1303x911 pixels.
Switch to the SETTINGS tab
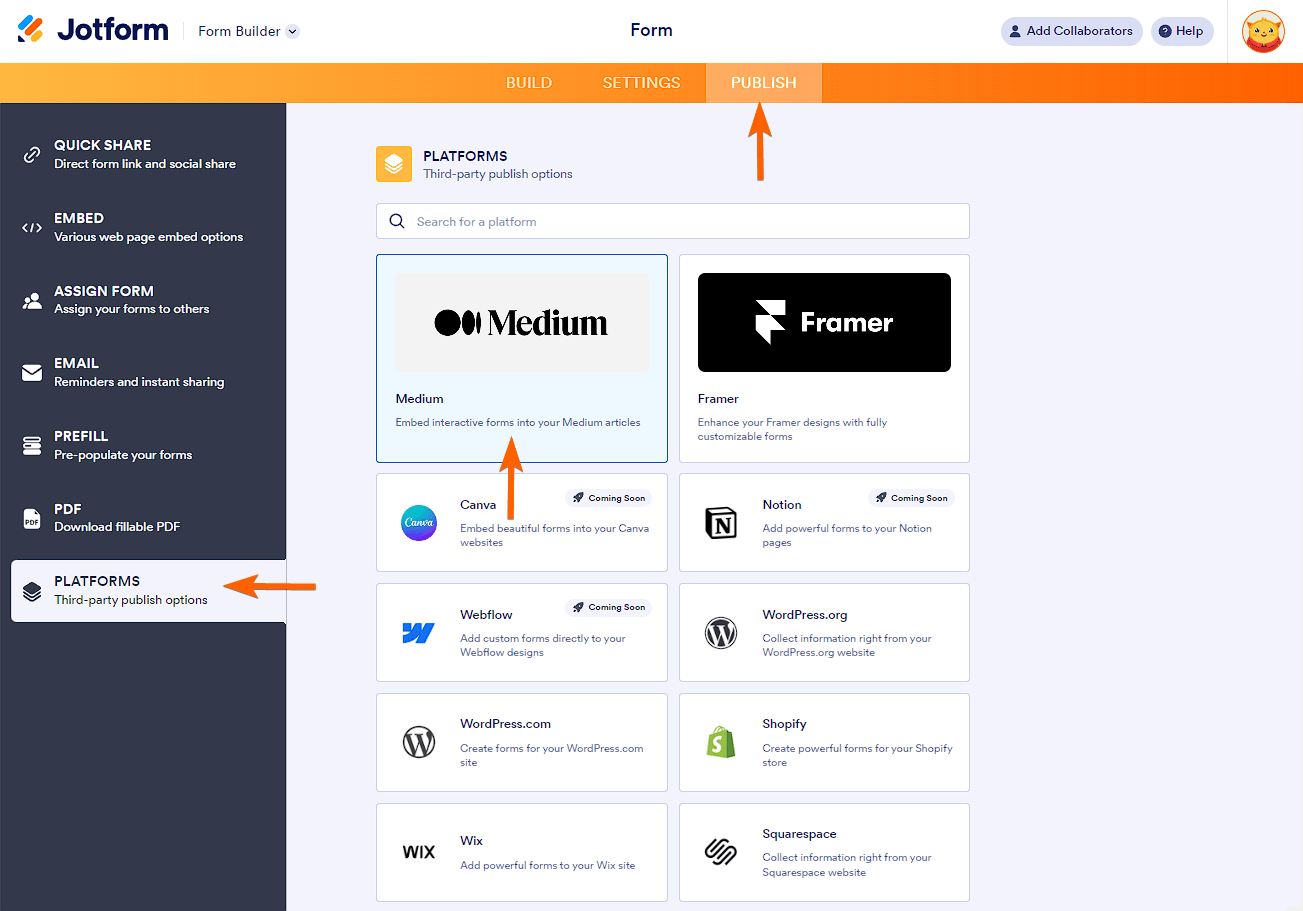point(641,83)
